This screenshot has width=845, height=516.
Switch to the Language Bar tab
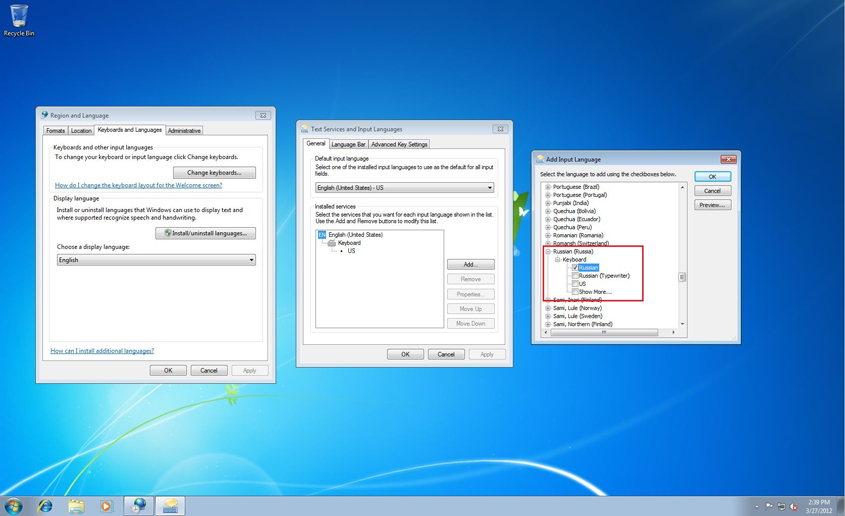[348, 144]
